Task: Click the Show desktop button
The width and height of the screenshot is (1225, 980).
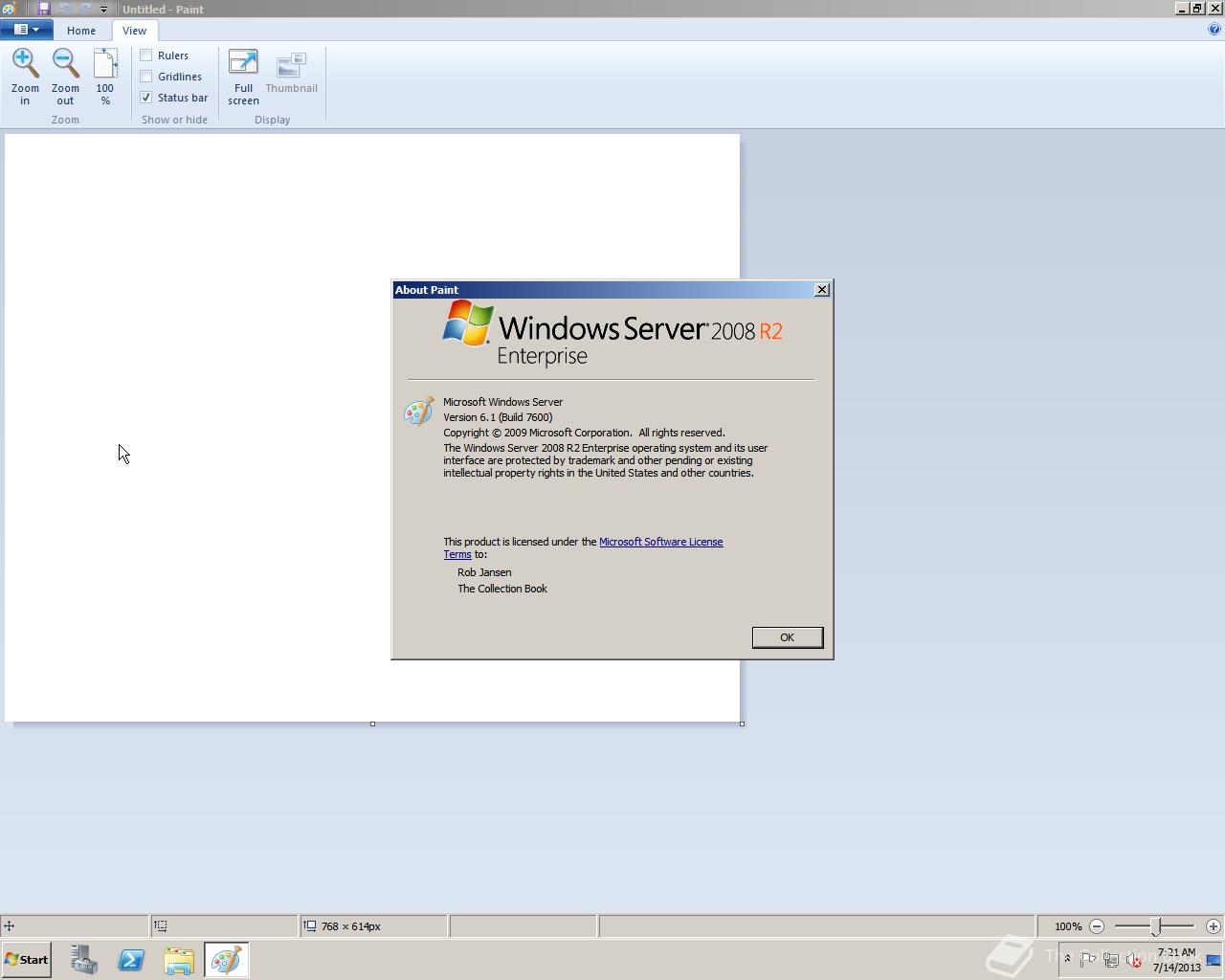Action: (x=1214, y=960)
